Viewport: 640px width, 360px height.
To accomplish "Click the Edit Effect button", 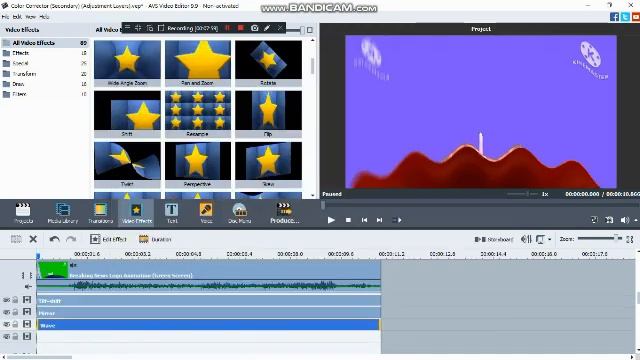I will (108, 239).
